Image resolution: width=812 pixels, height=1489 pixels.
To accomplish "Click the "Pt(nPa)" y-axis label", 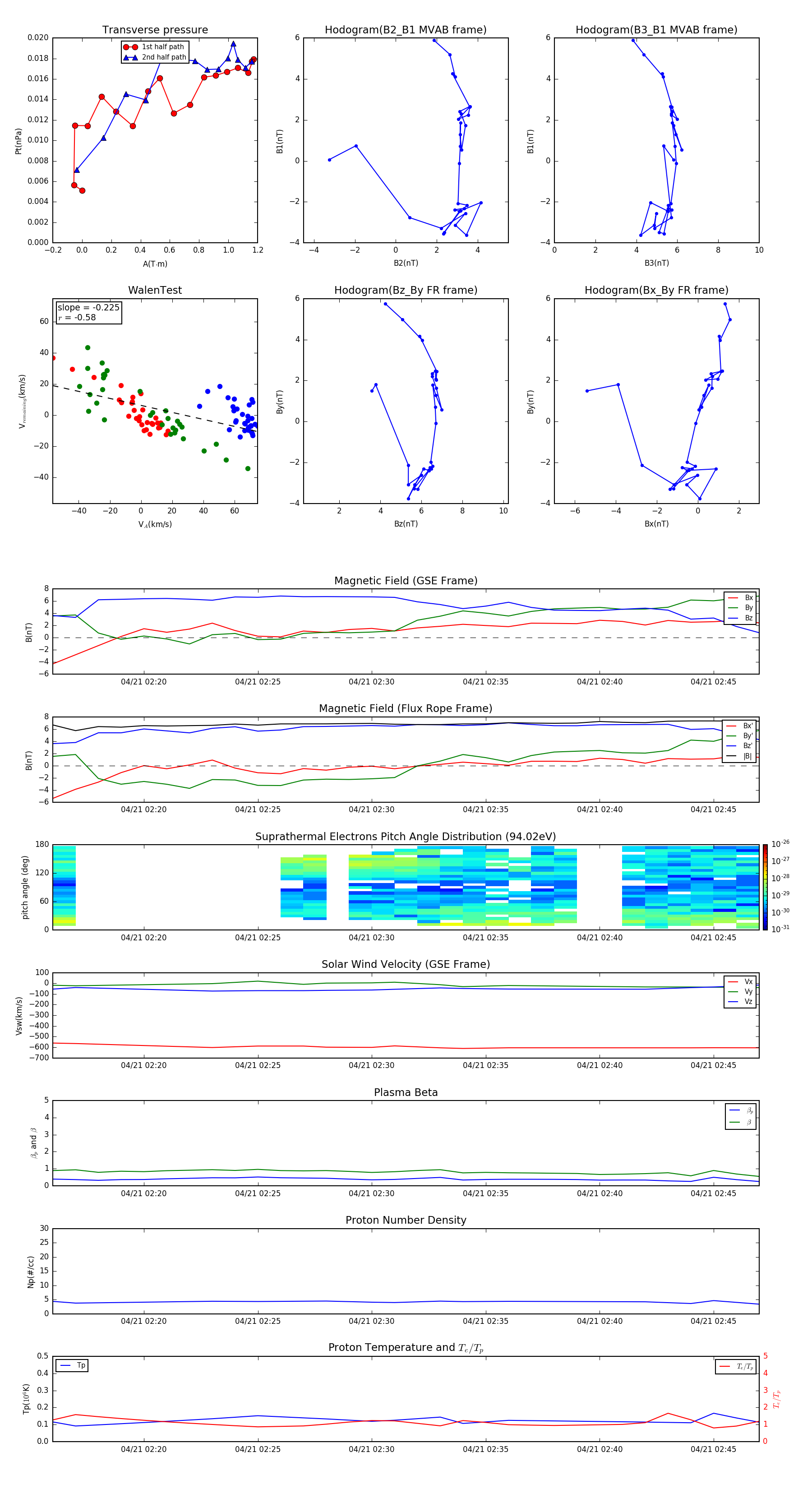I will tap(18, 141).
